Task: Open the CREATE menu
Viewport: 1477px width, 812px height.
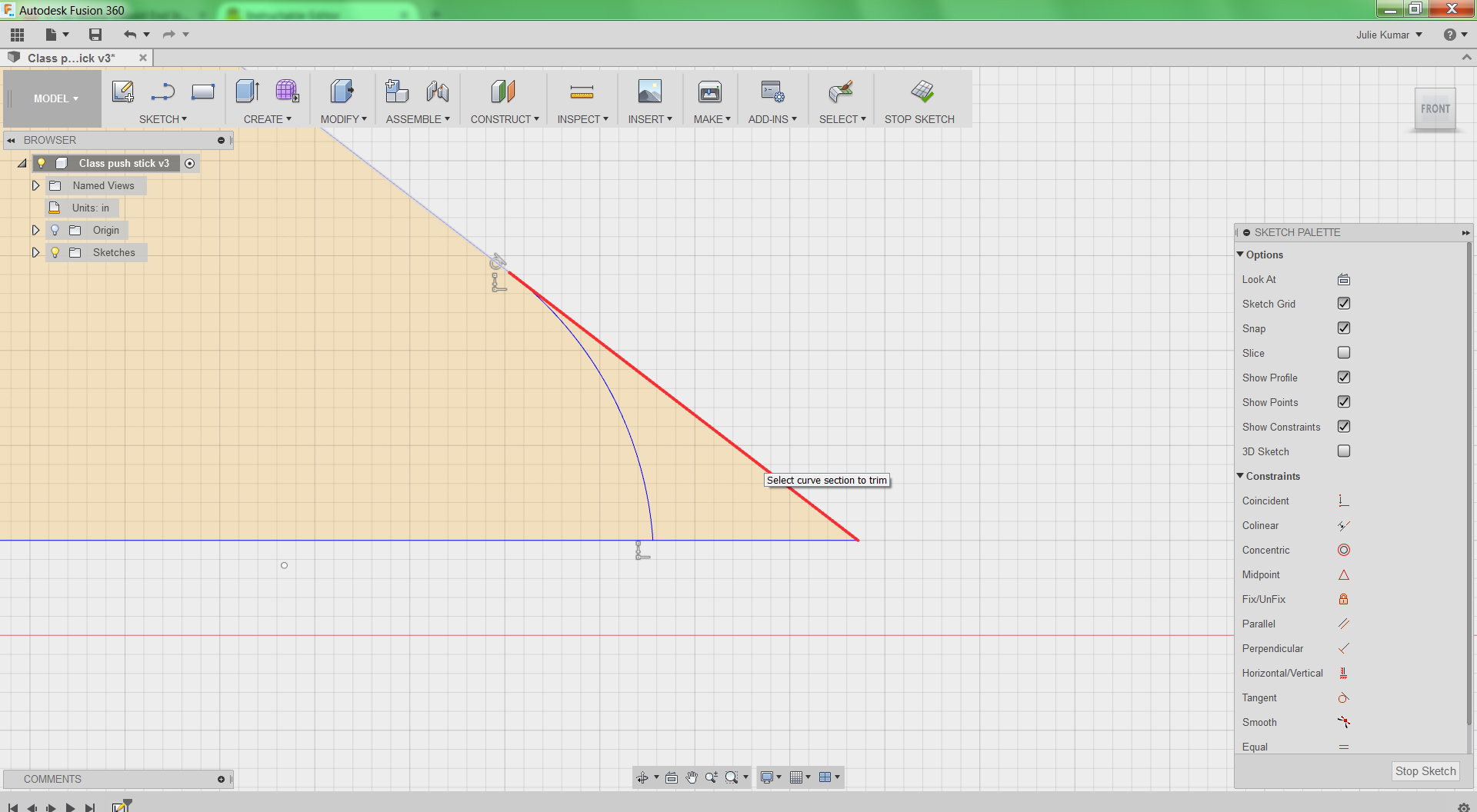Action: [268, 119]
